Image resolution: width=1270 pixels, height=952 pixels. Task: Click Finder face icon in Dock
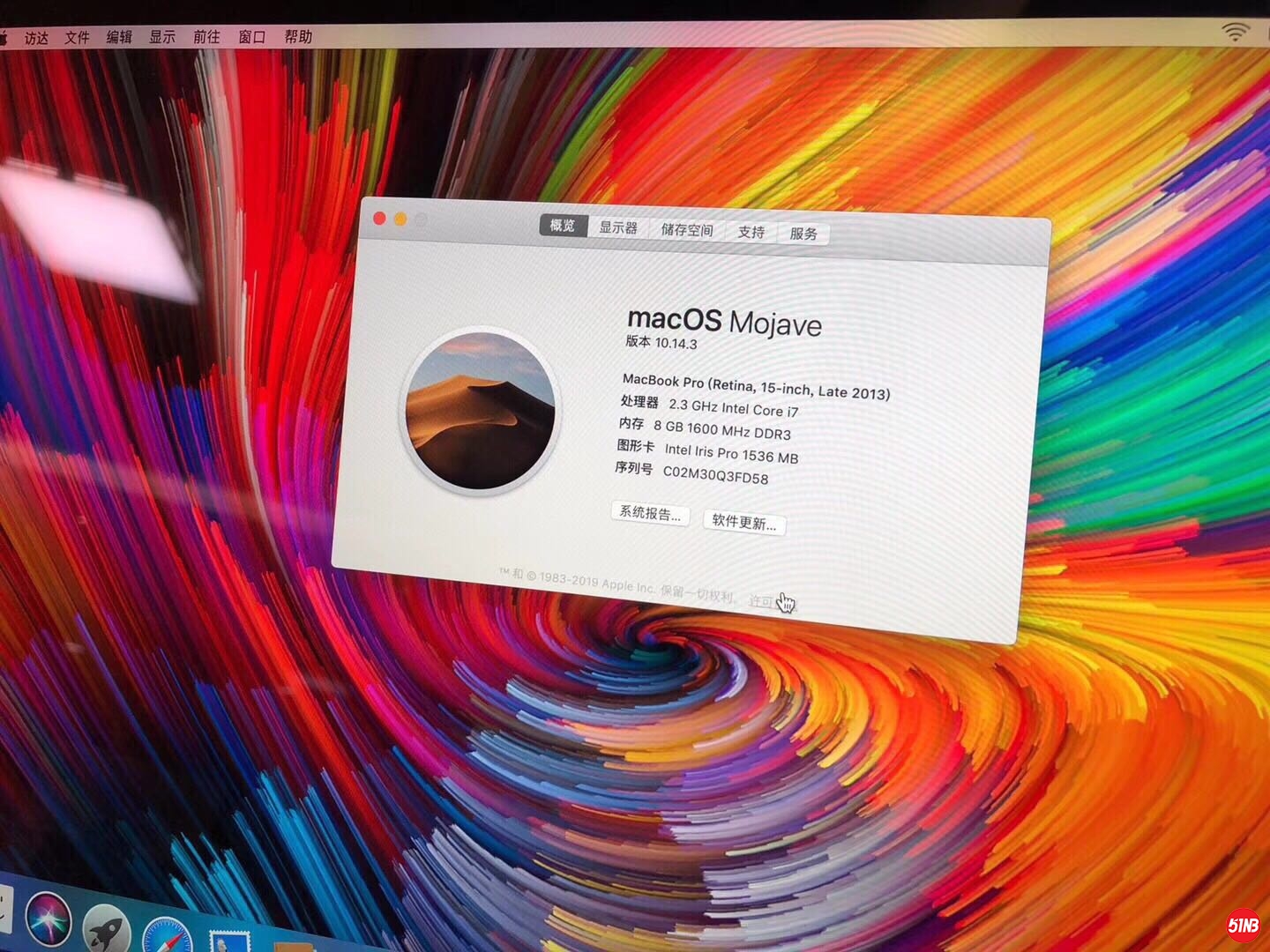click(x=4, y=908)
